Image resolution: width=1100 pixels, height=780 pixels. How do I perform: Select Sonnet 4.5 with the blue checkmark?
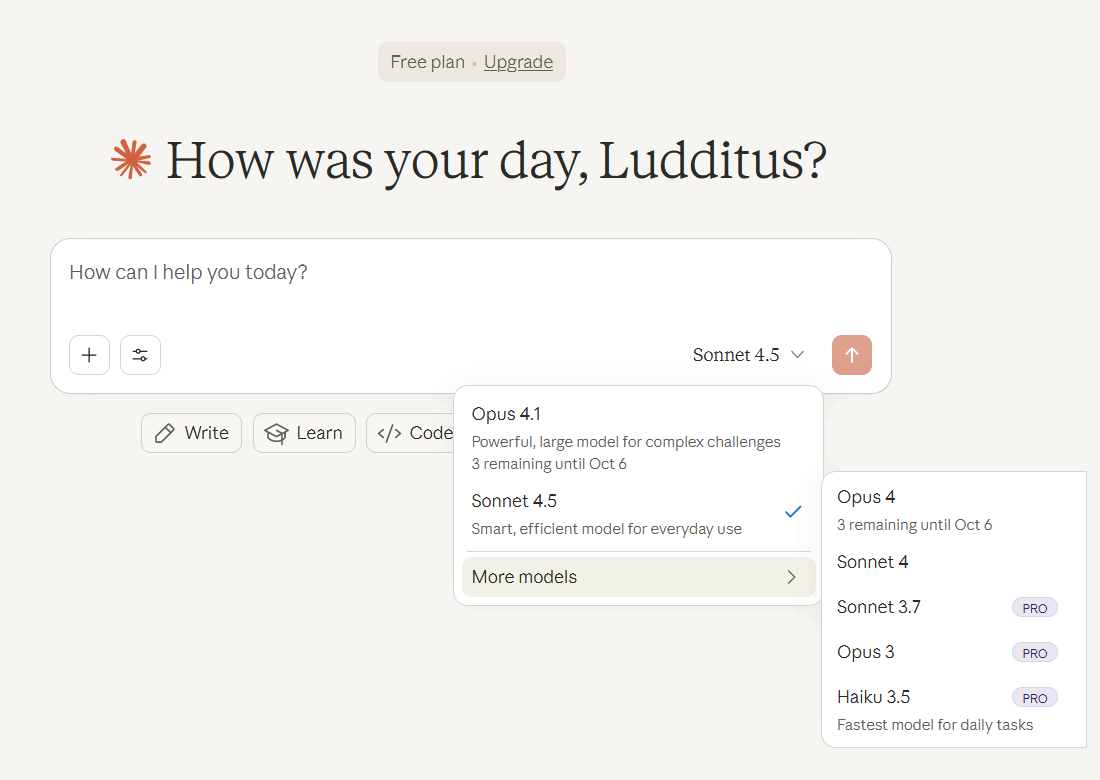(x=638, y=515)
